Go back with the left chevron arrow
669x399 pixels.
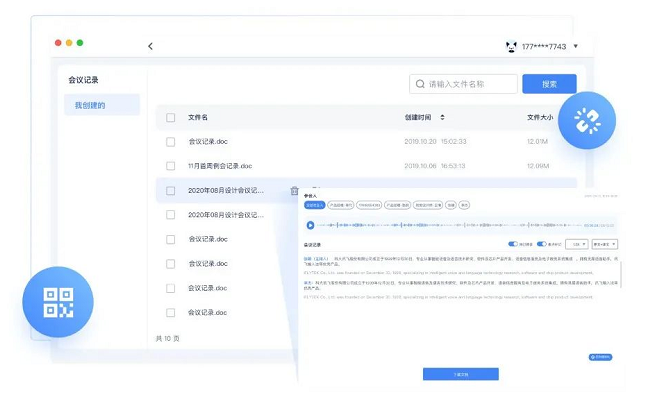tap(150, 46)
